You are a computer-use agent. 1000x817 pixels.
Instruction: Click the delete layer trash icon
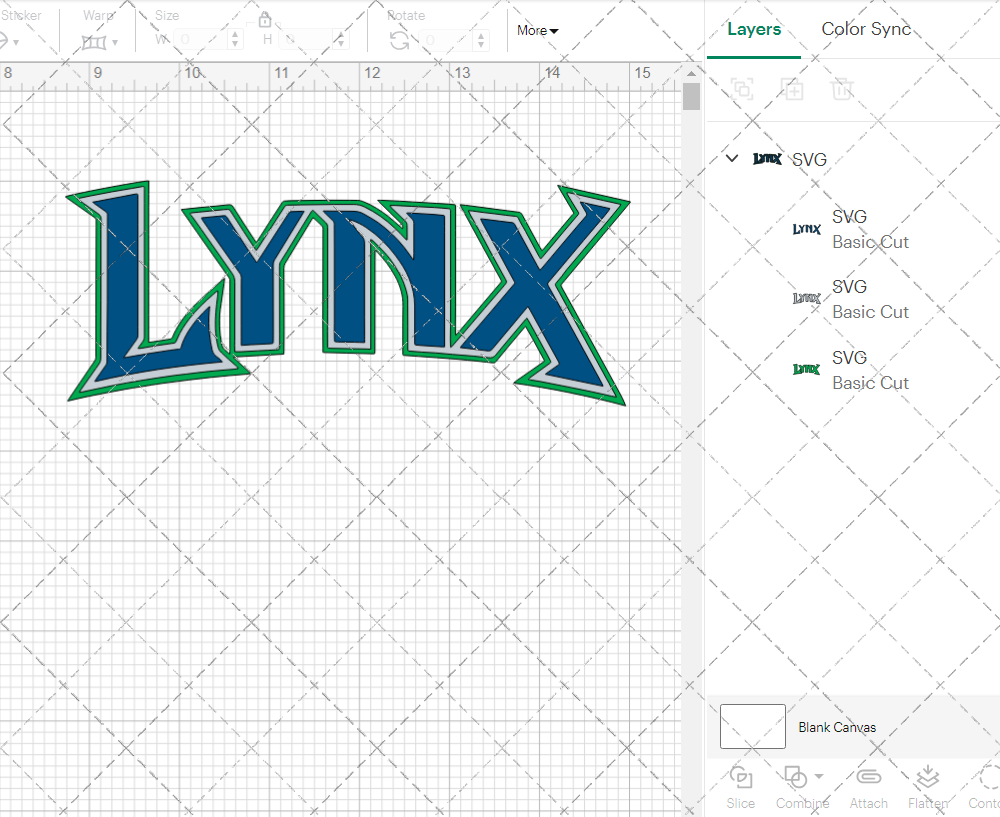coord(843,89)
